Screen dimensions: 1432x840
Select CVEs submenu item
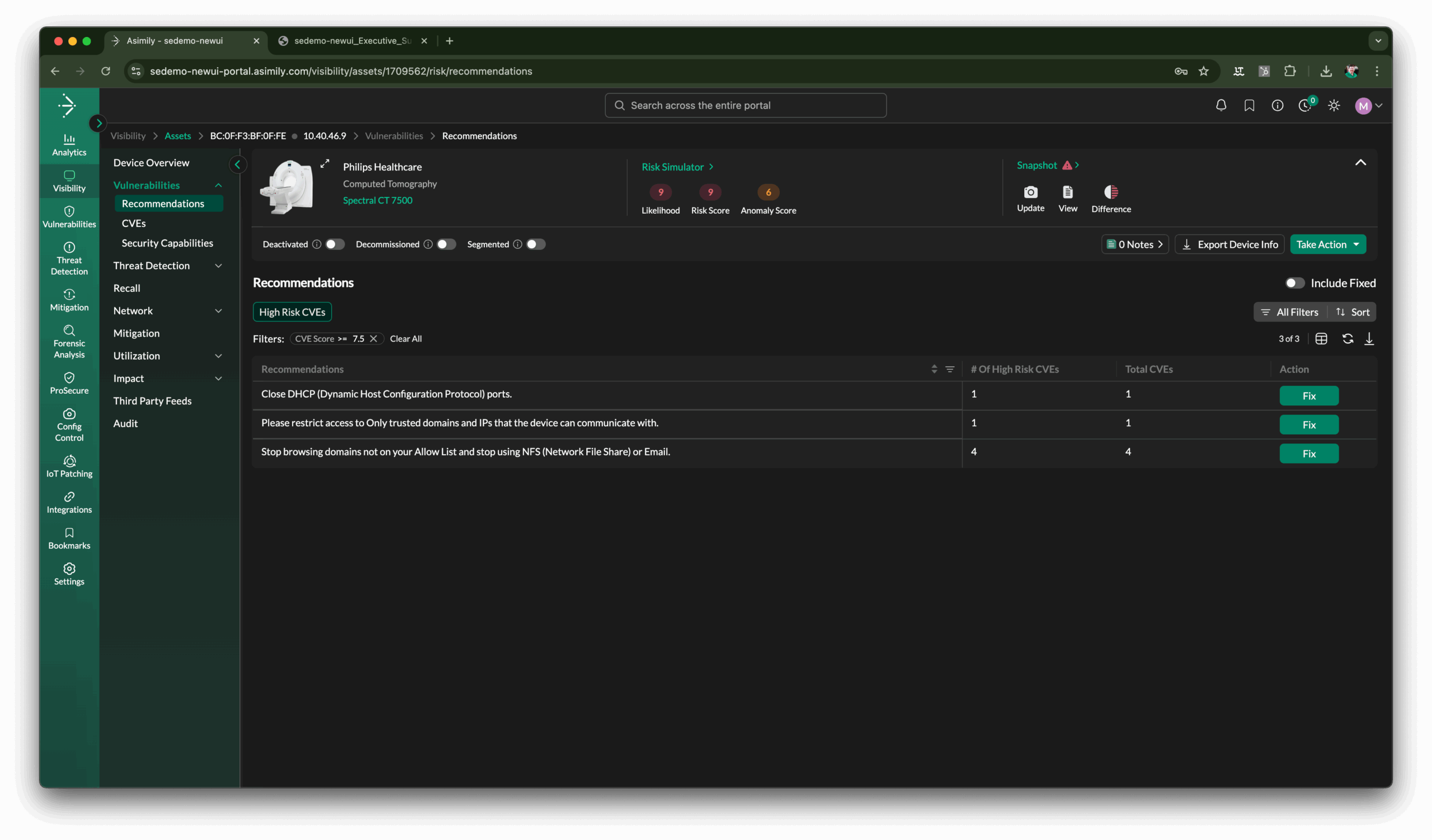click(x=134, y=223)
